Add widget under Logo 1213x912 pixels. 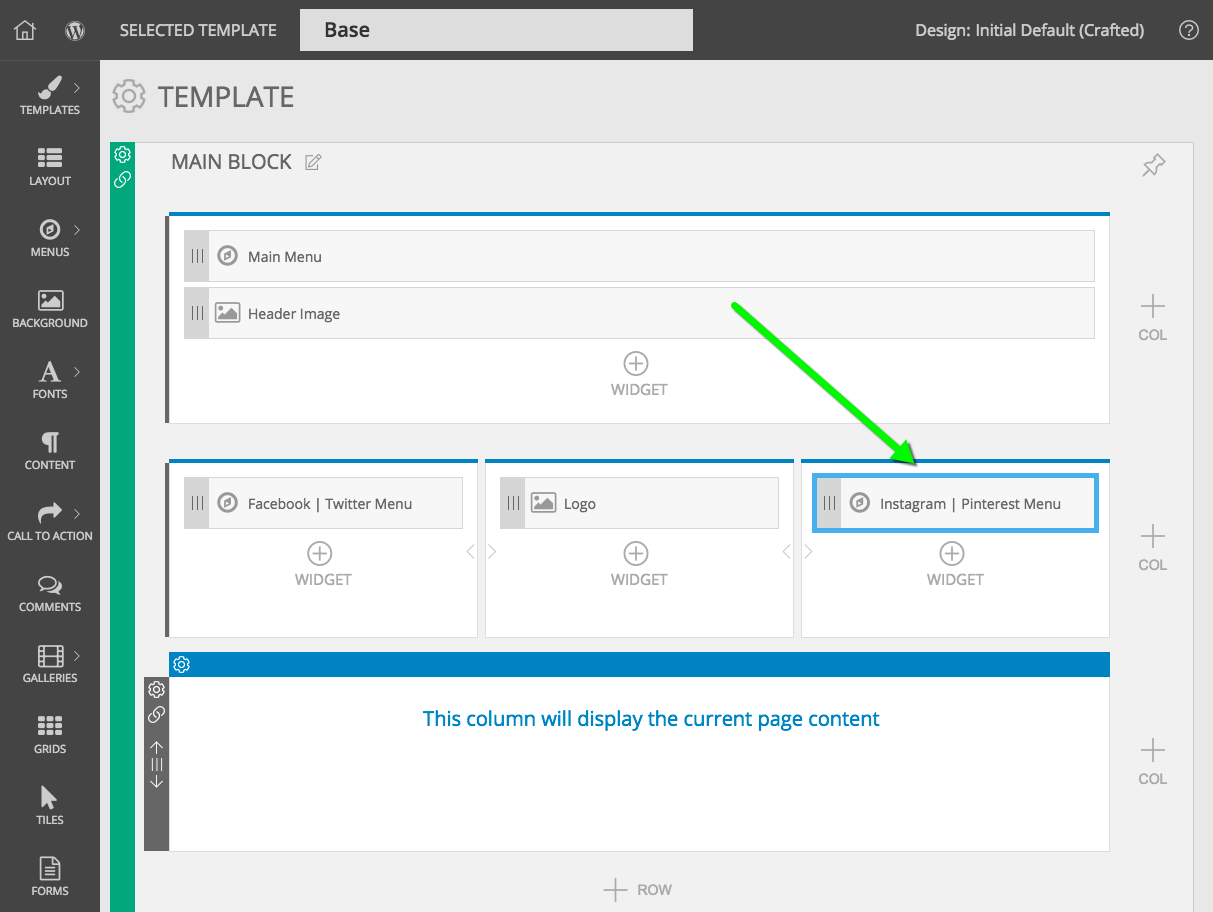[639, 564]
